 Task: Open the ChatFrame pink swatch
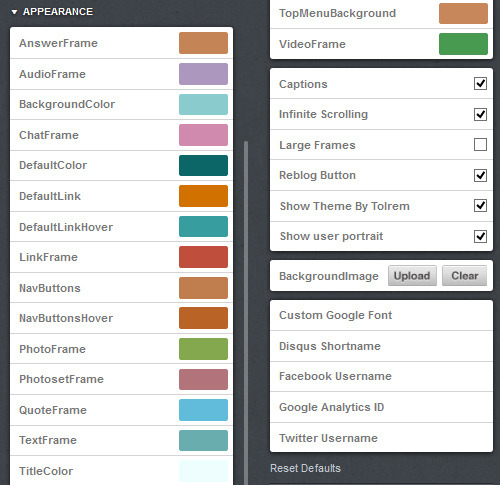[203, 135]
